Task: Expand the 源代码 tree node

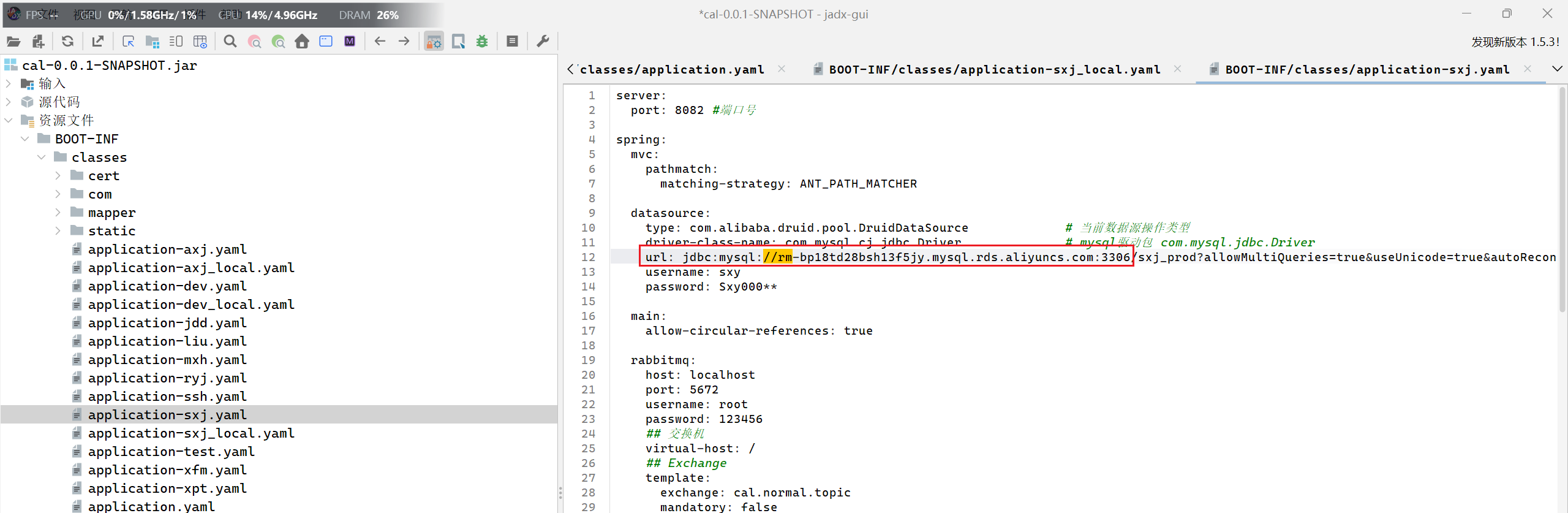Action: (x=9, y=102)
